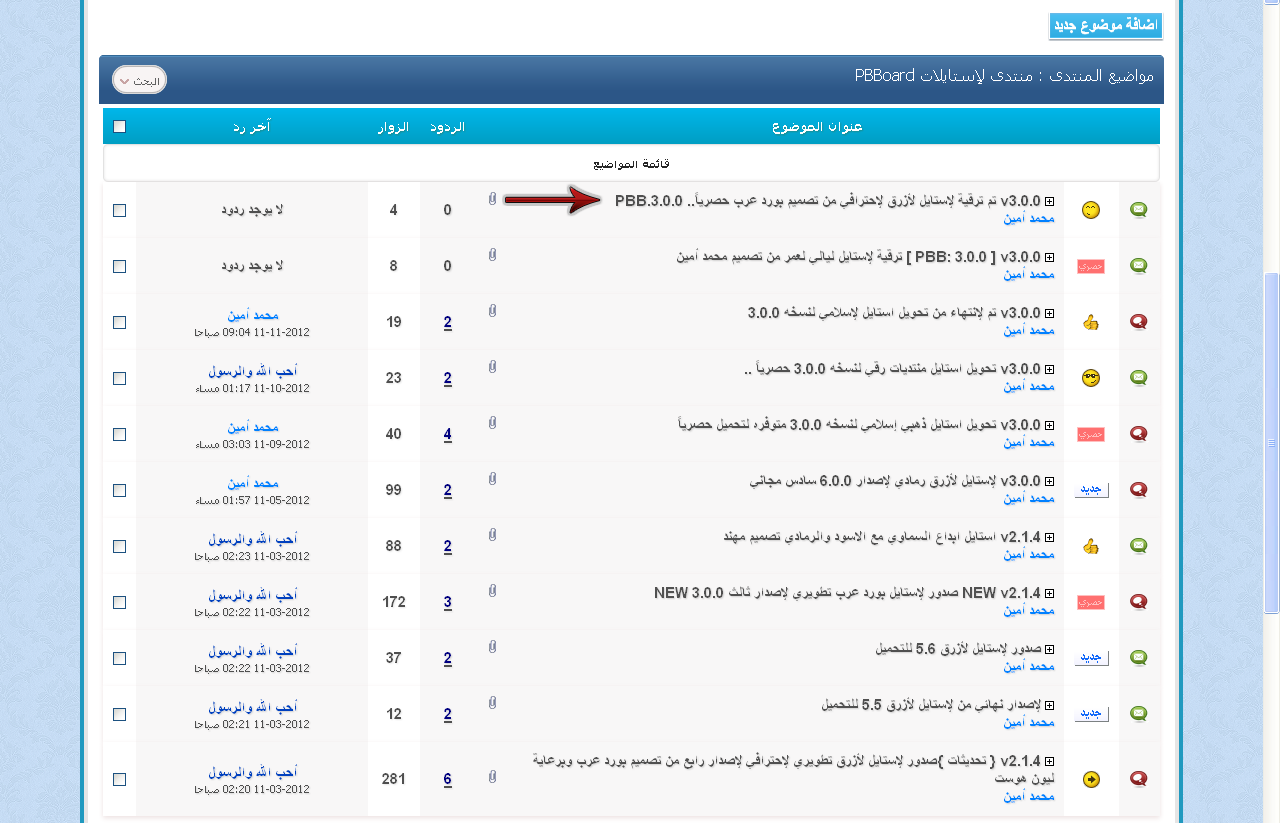
Task: Check the checkbox for the first topic row
Action: (x=120, y=210)
